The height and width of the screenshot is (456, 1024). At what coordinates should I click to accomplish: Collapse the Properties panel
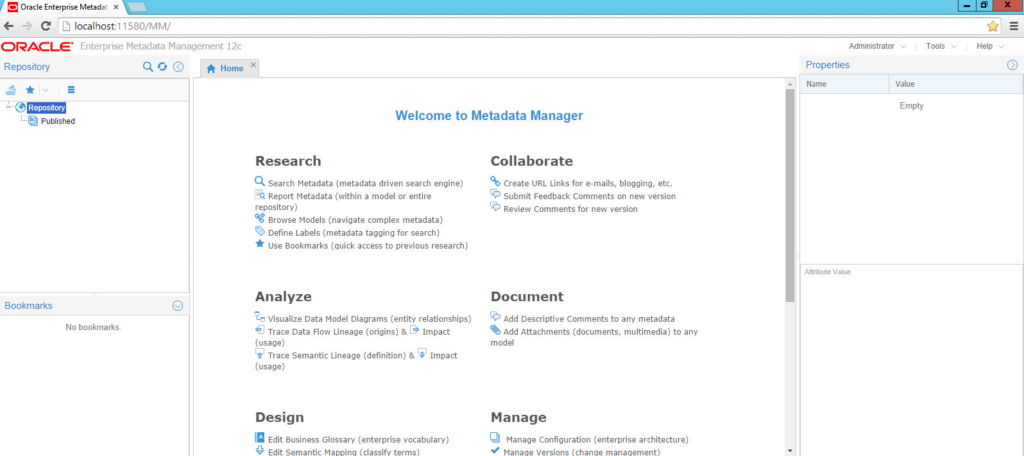(x=1012, y=65)
